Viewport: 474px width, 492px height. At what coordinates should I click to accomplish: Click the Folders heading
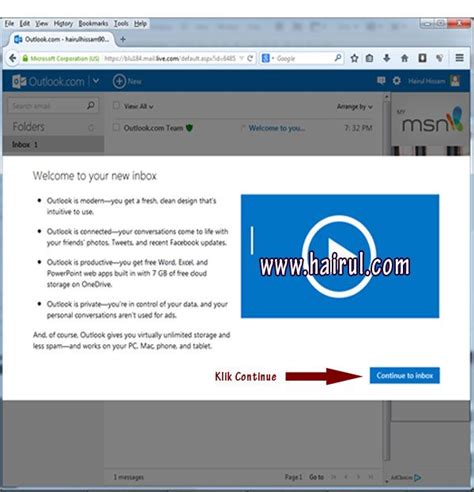point(29,127)
